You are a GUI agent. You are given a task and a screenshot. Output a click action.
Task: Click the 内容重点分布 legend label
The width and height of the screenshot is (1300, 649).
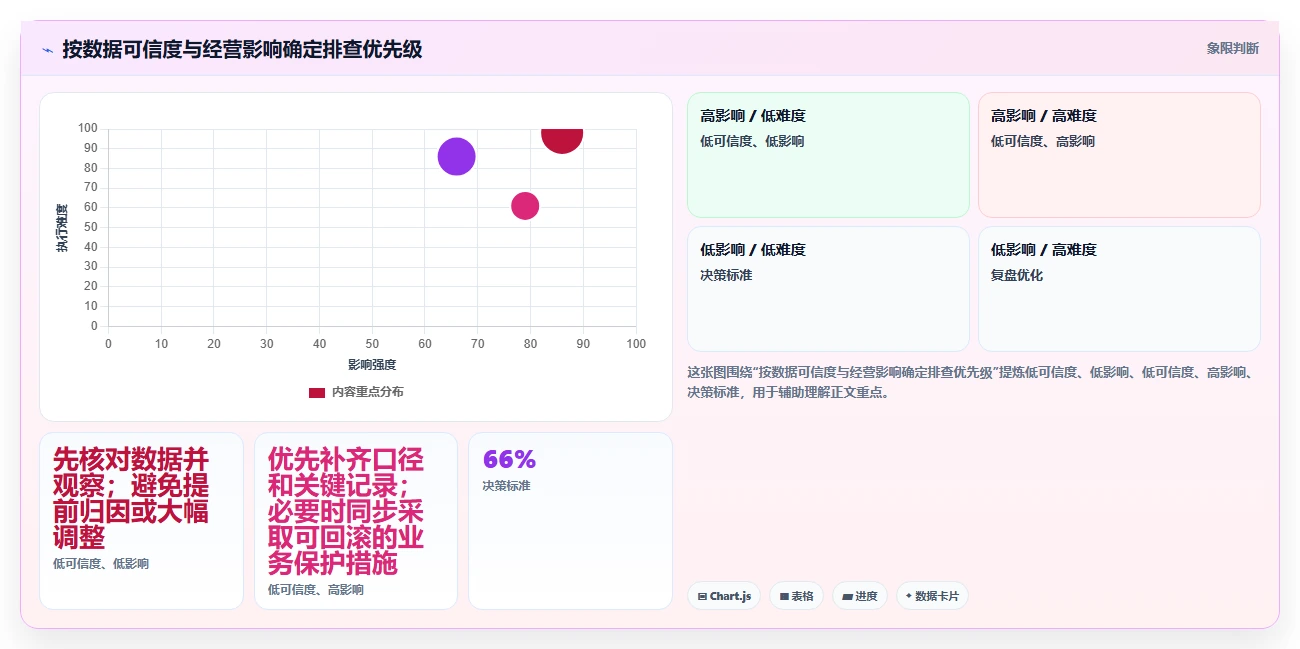tap(368, 392)
